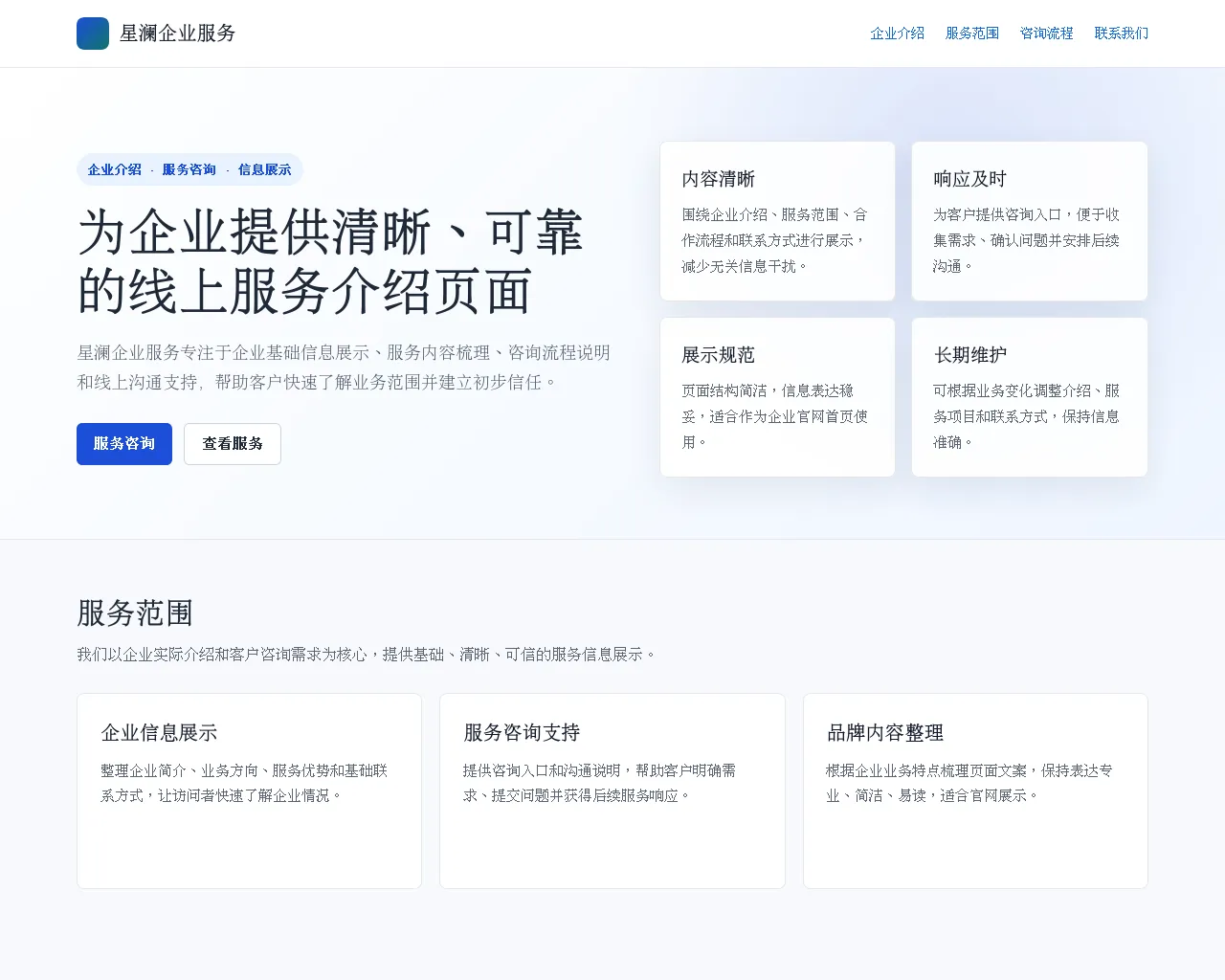Select the 咨询流程 navigation item
This screenshot has height=980, width=1225.
point(1046,33)
